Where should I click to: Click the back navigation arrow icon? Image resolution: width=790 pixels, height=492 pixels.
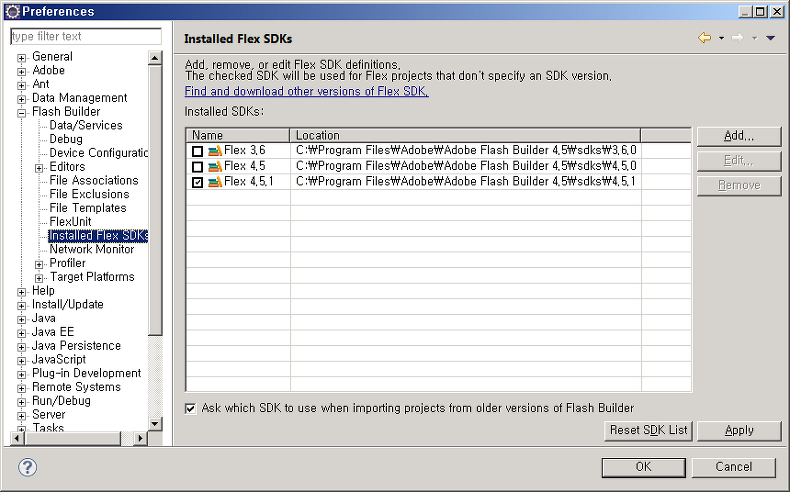pyautogui.click(x=704, y=38)
